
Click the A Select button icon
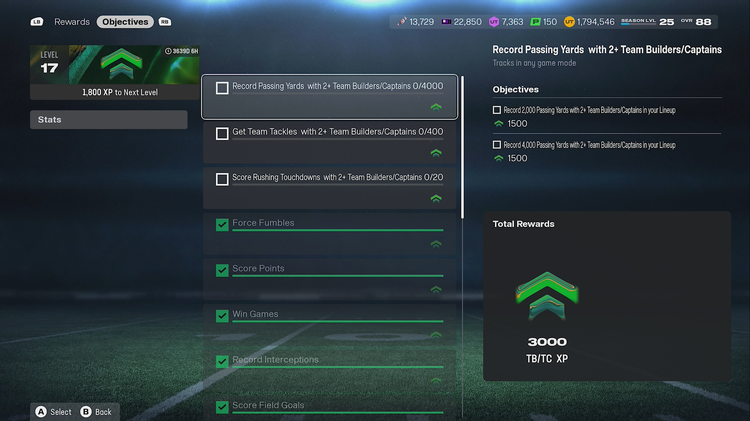tap(41, 411)
